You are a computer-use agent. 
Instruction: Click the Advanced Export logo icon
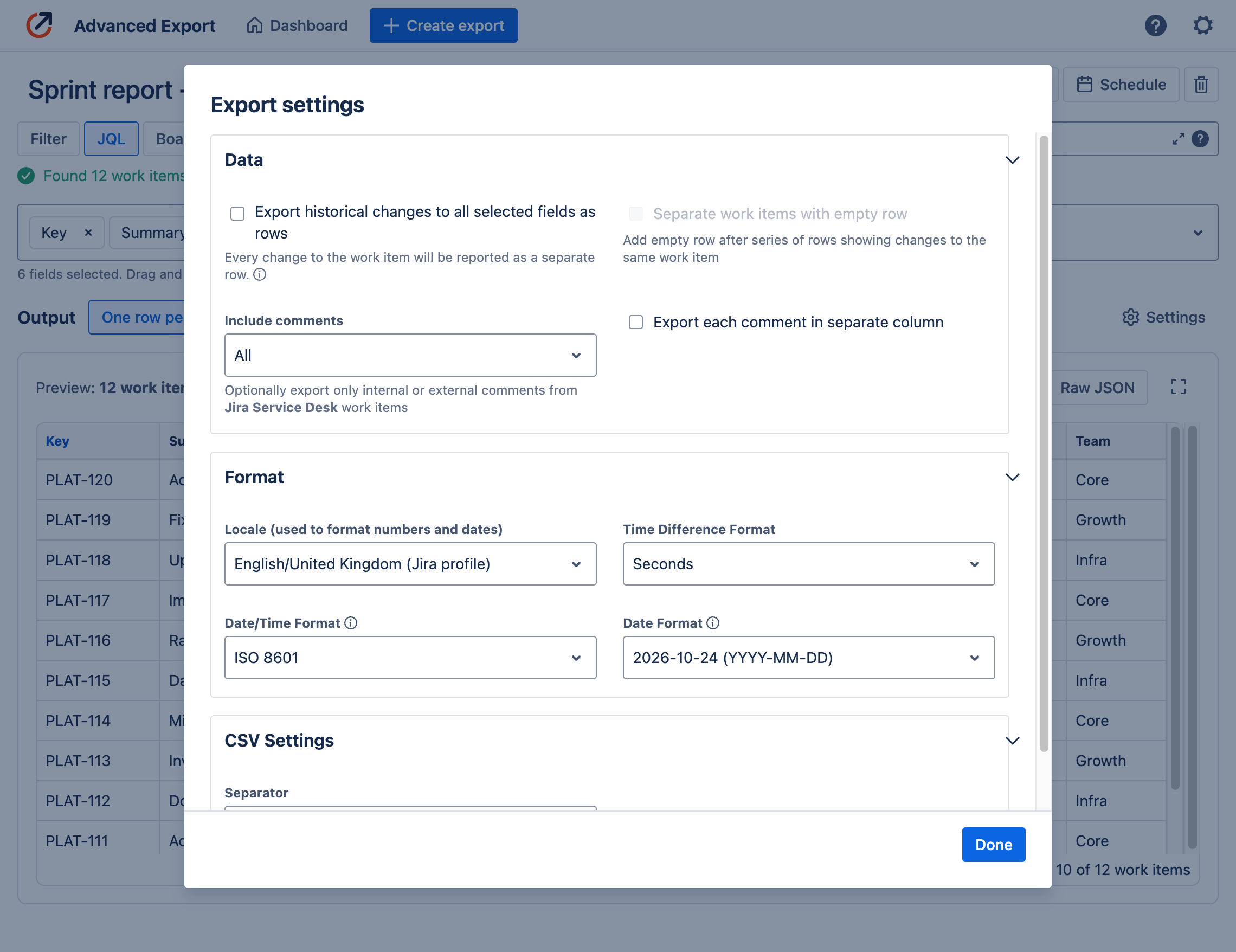39,25
